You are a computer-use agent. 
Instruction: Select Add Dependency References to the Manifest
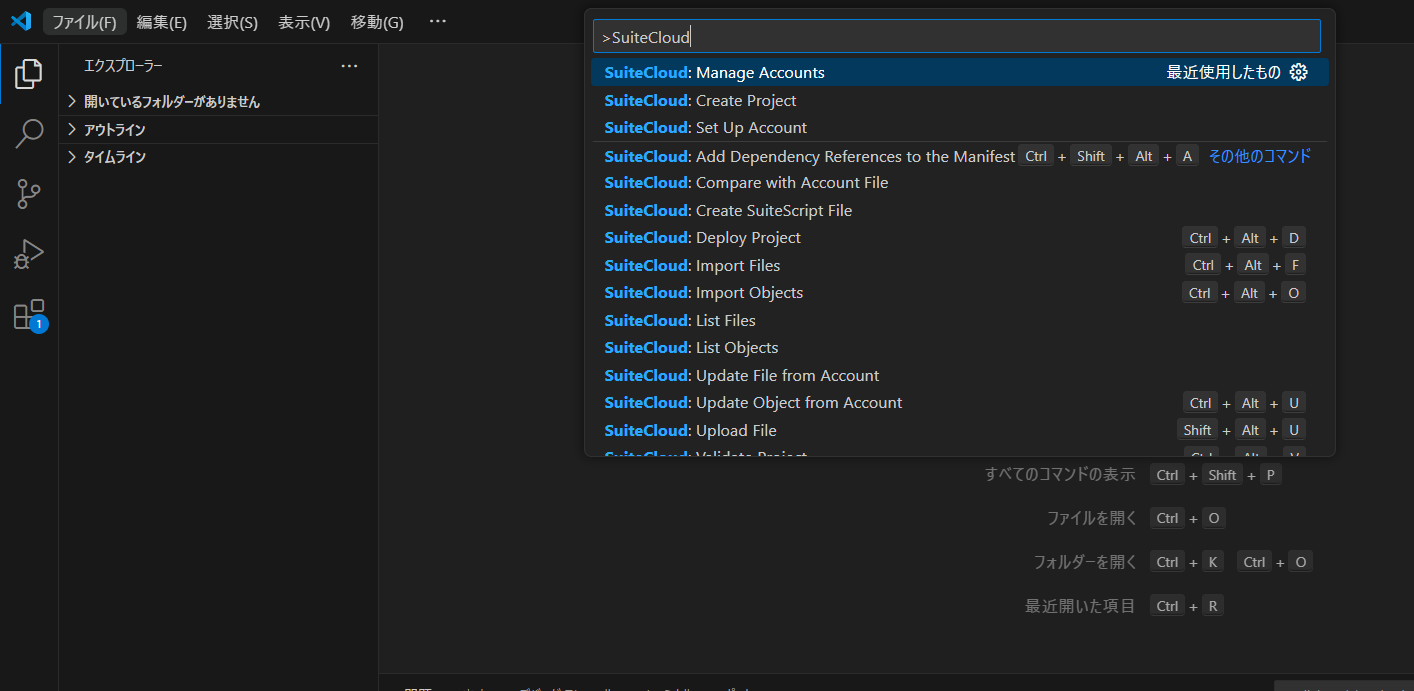coord(960,156)
